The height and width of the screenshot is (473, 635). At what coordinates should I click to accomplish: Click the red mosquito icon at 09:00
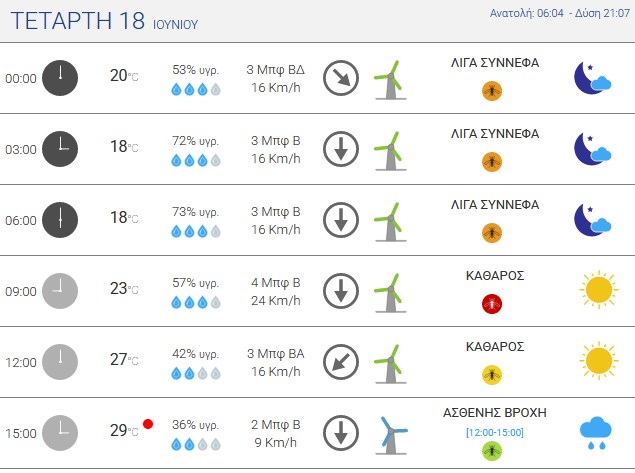[492, 304]
